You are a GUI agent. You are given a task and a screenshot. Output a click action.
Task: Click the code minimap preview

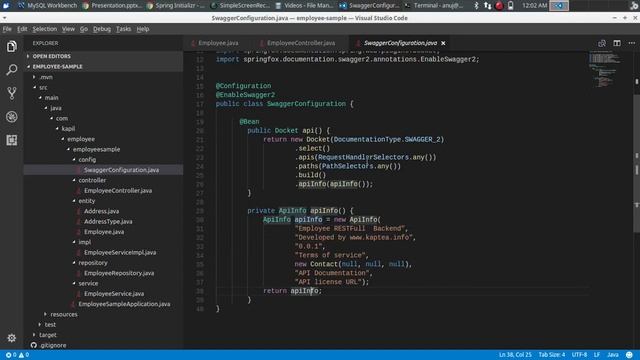click(x=606, y=69)
